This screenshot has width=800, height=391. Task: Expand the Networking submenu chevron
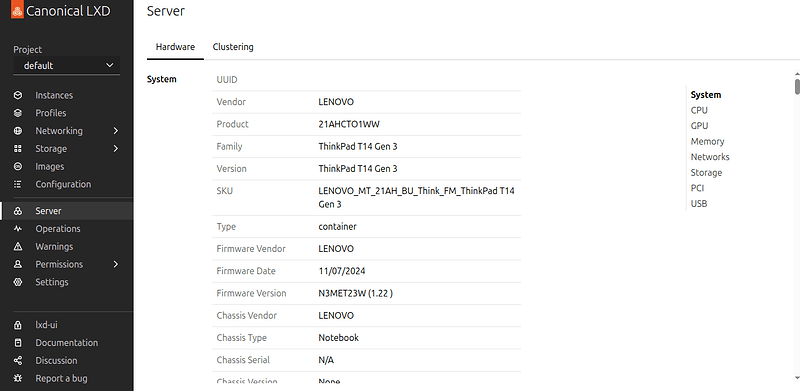[115, 131]
